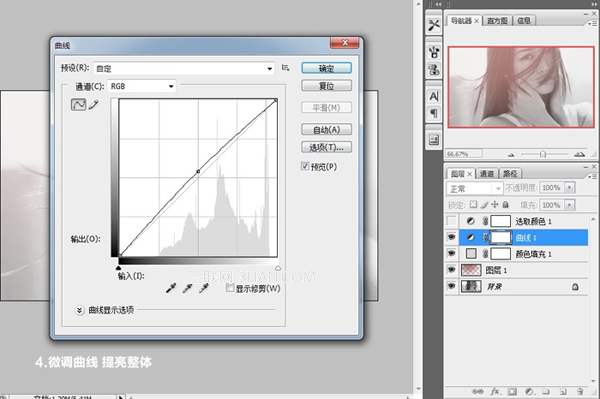Screen dimensions: 600x399
Task: Open the 通道 RGB channel dropdown
Action: pos(142,86)
